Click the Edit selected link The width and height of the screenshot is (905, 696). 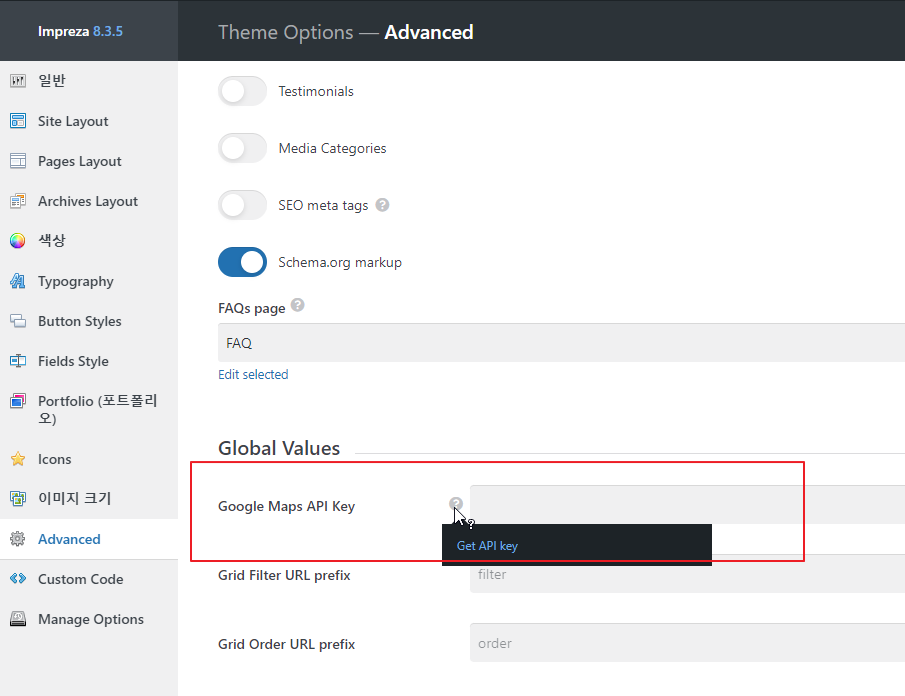(253, 374)
